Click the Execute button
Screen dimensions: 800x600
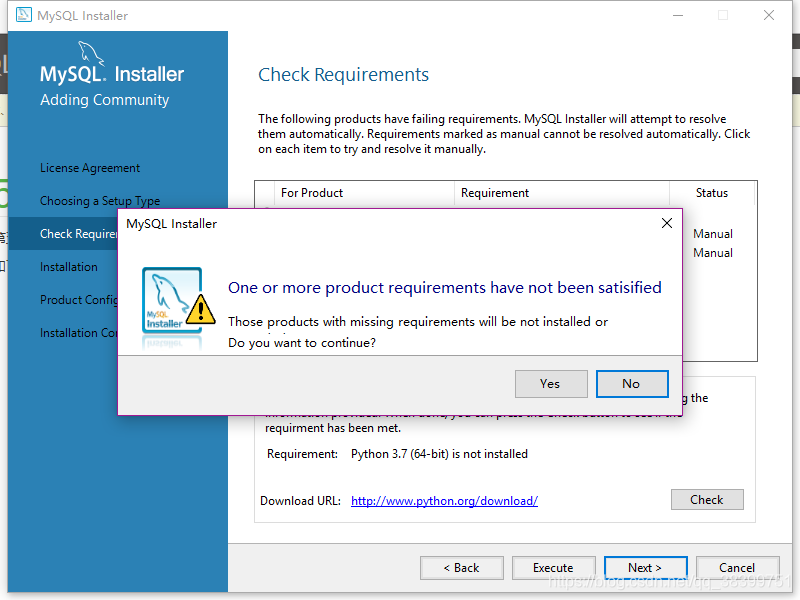554,568
